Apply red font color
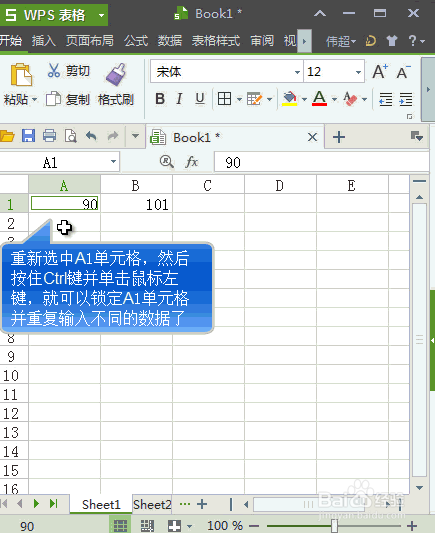The height and width of the screenshot is (533, 435). tap(319, 99)
